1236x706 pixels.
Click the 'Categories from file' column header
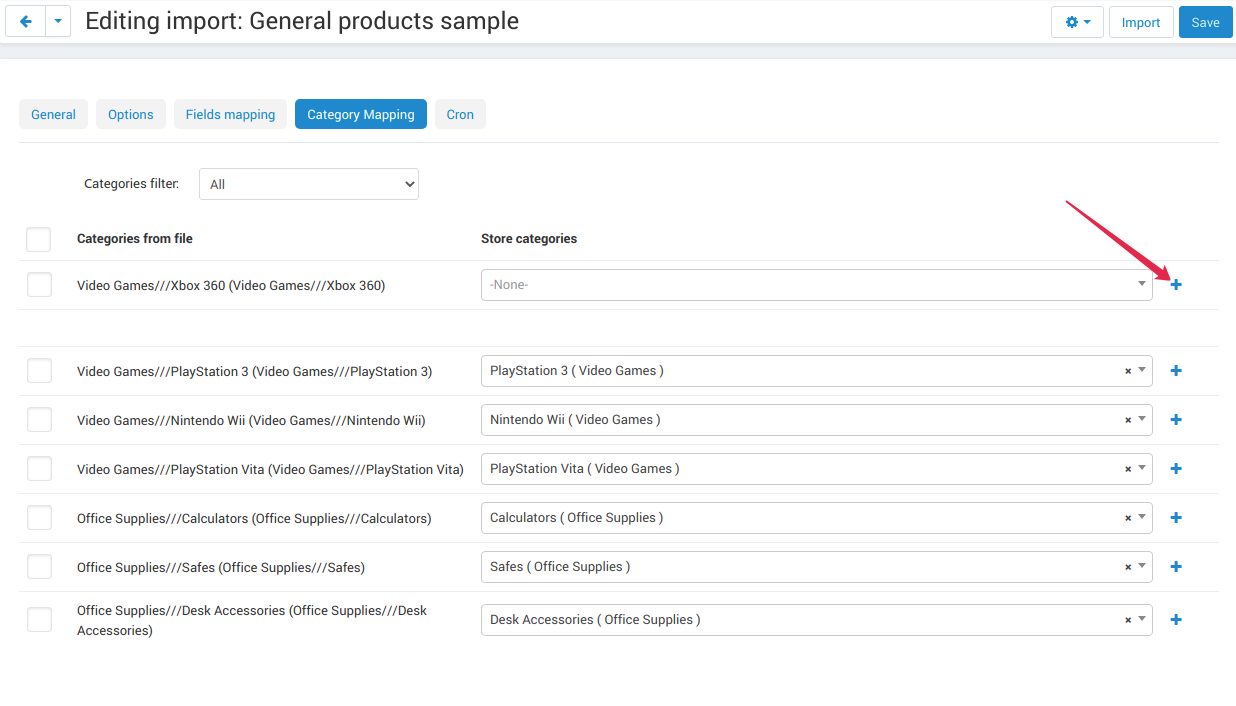click(135, 239)
